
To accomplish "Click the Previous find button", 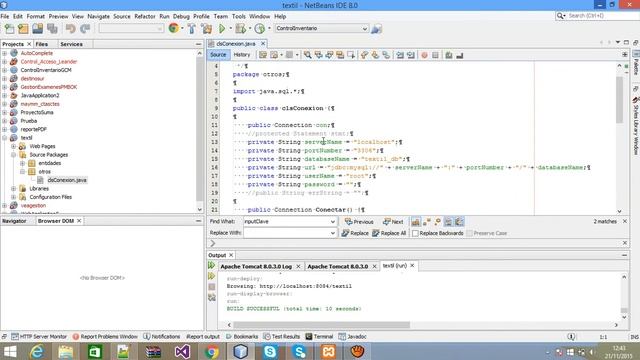I will coord(359,222).
